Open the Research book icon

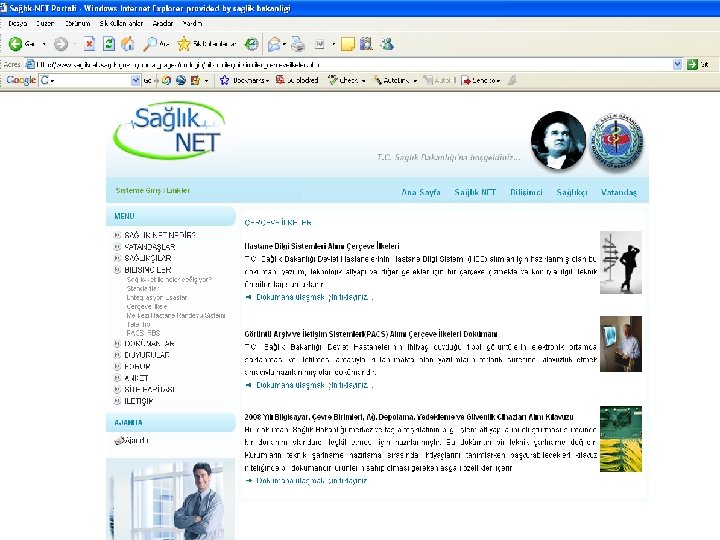click(366, 44)
